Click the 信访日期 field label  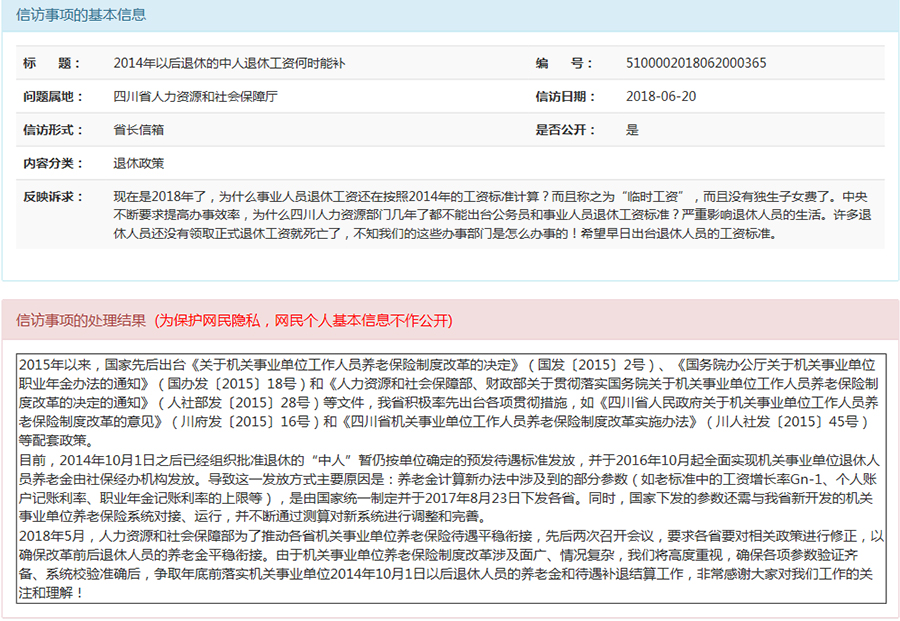565,97
